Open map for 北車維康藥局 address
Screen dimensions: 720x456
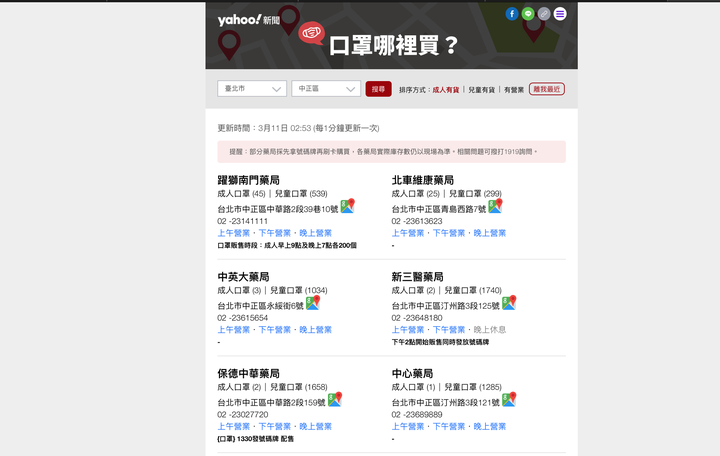495,206
